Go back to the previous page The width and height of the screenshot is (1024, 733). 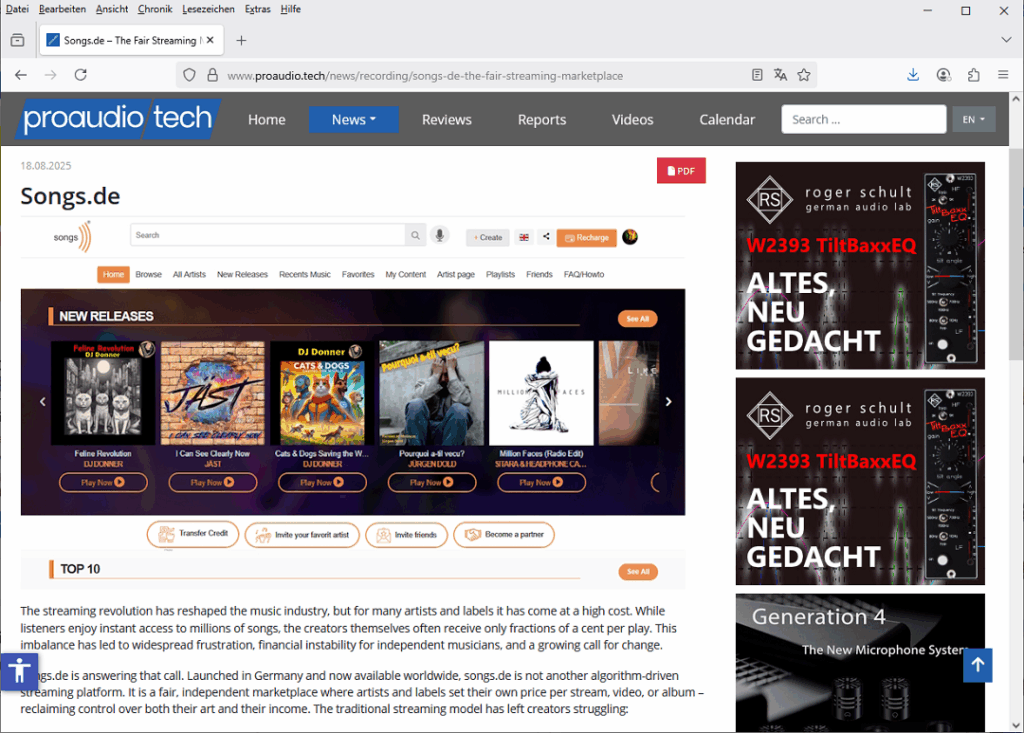point(21,75)
